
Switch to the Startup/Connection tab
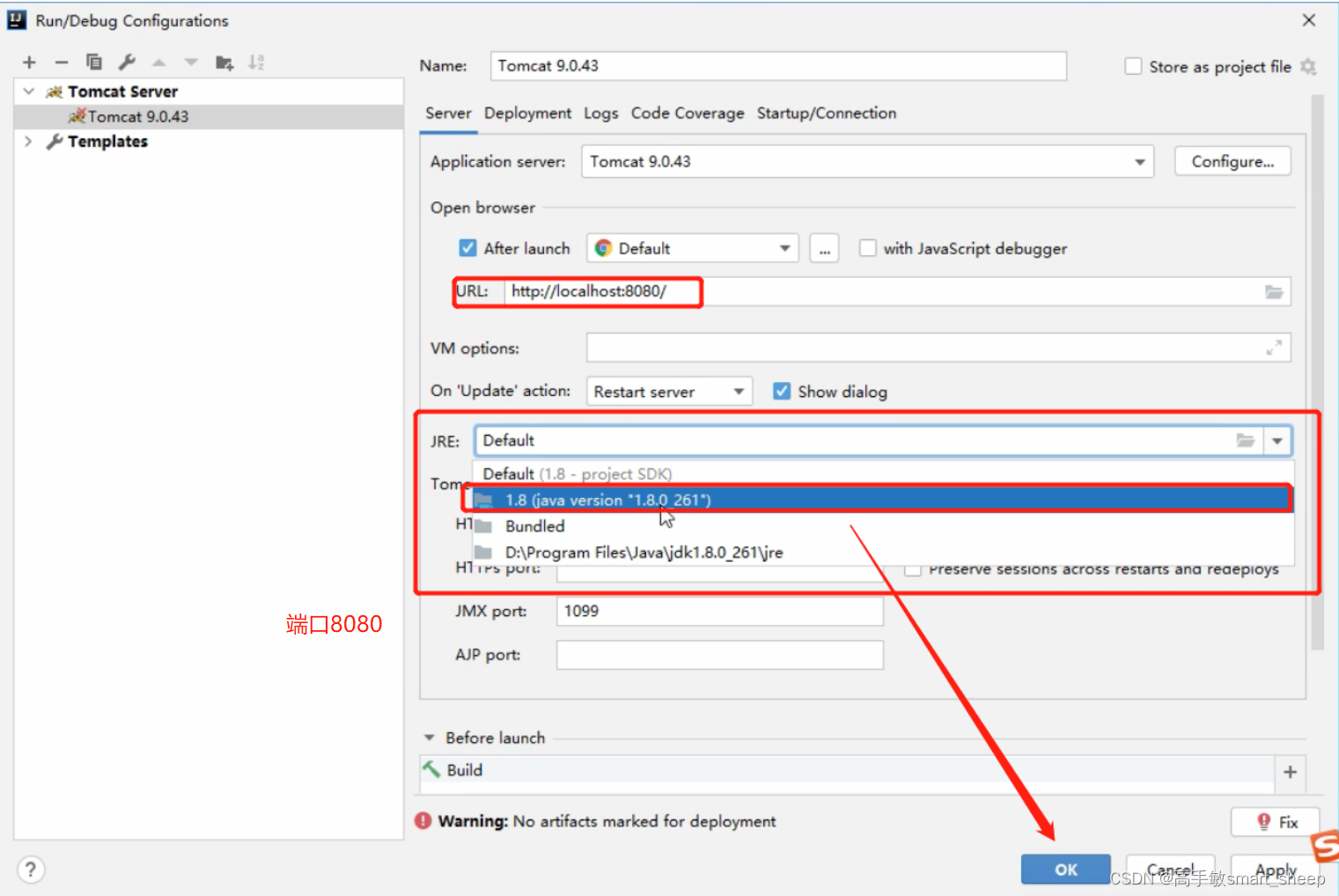point(827,114)
